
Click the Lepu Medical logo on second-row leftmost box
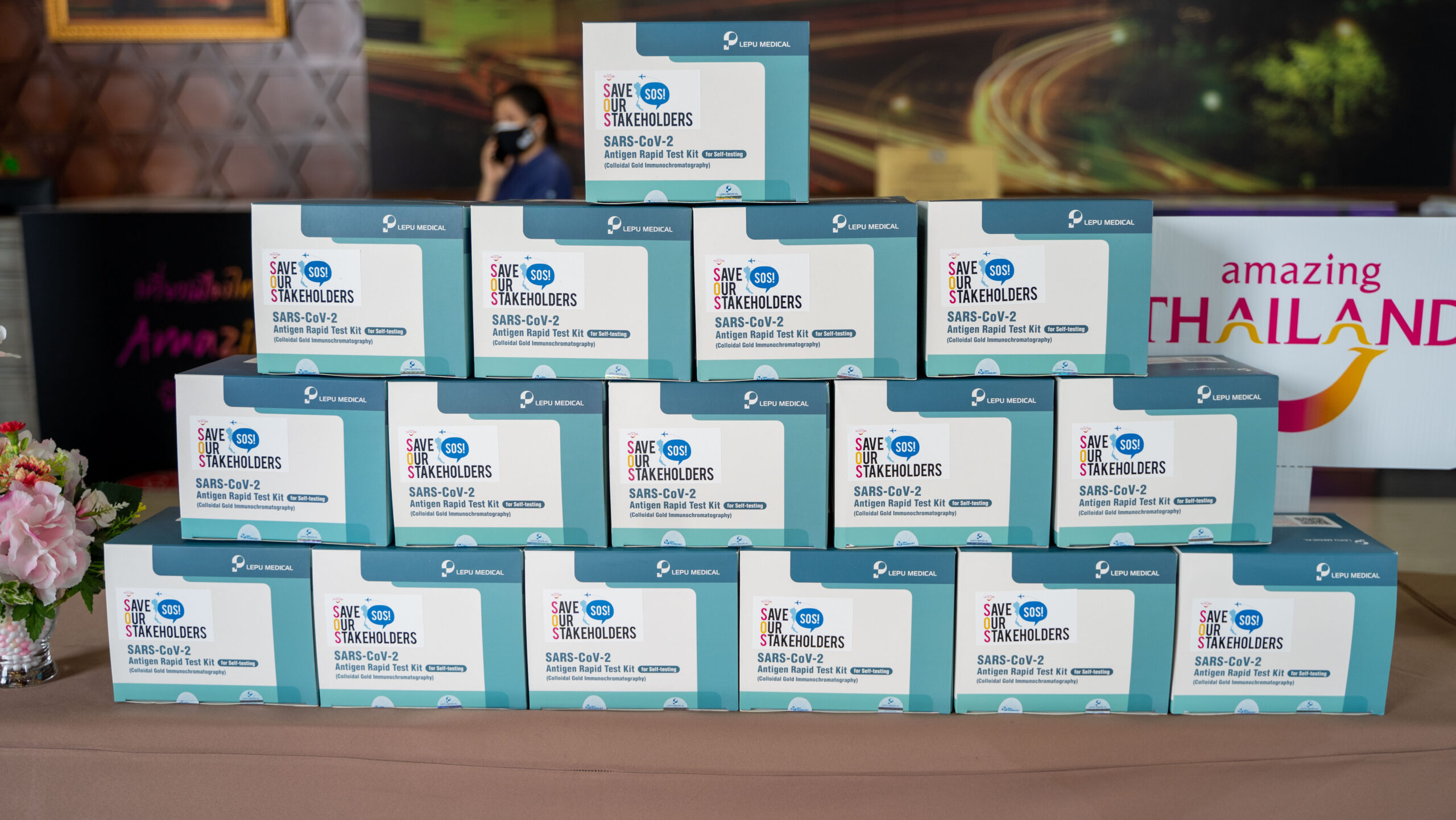click(413, 225)
